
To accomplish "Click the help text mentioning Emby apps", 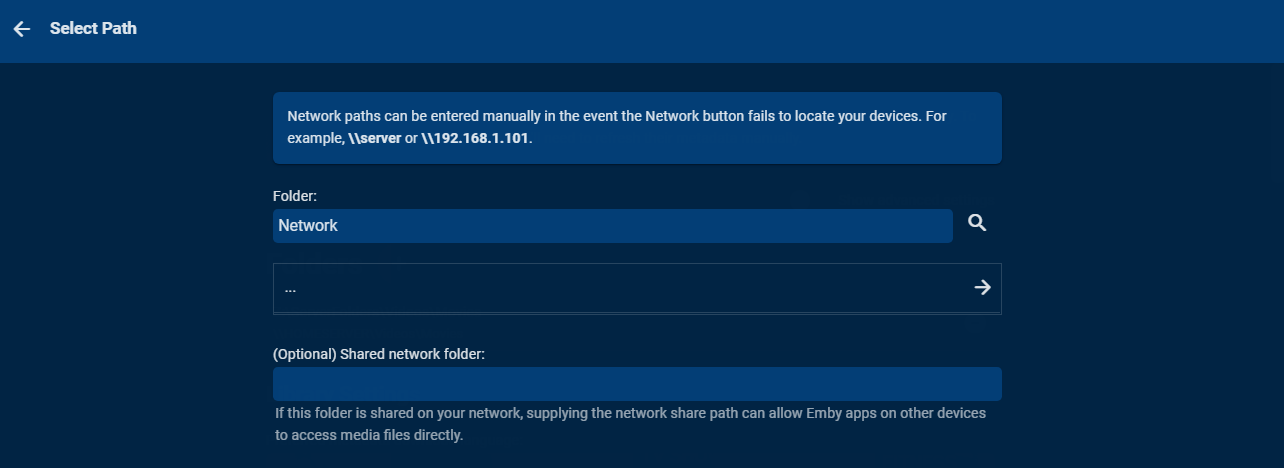I will click(630, 414).
